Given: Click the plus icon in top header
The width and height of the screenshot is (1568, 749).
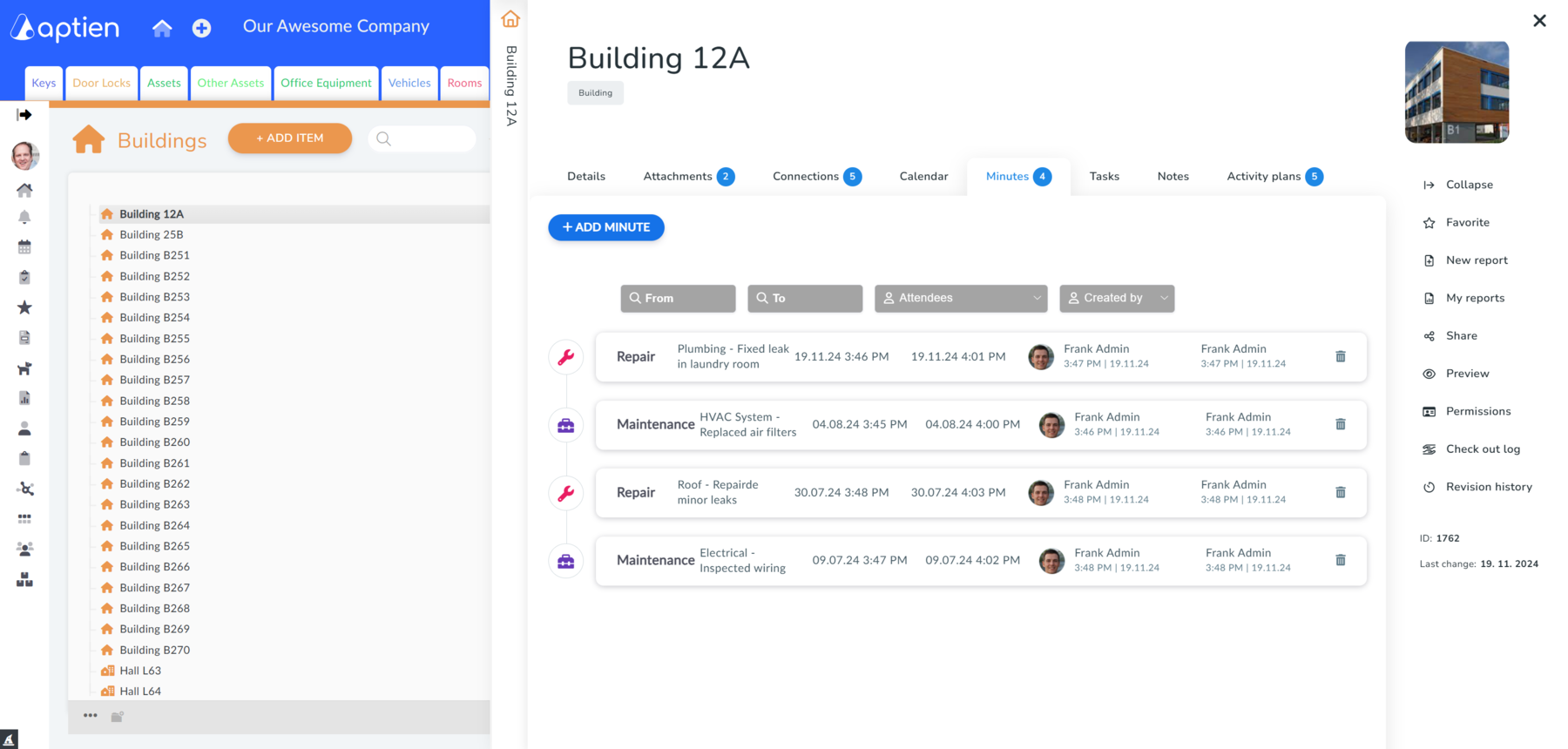Looking at the screenshot, I should click(x=201, y=28).
